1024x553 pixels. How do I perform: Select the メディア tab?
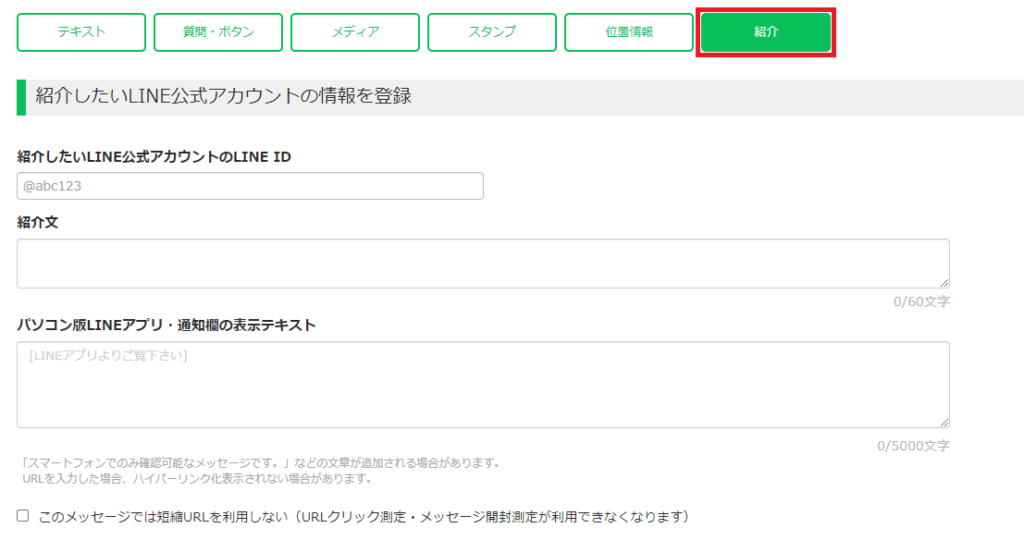coord(355,32)
